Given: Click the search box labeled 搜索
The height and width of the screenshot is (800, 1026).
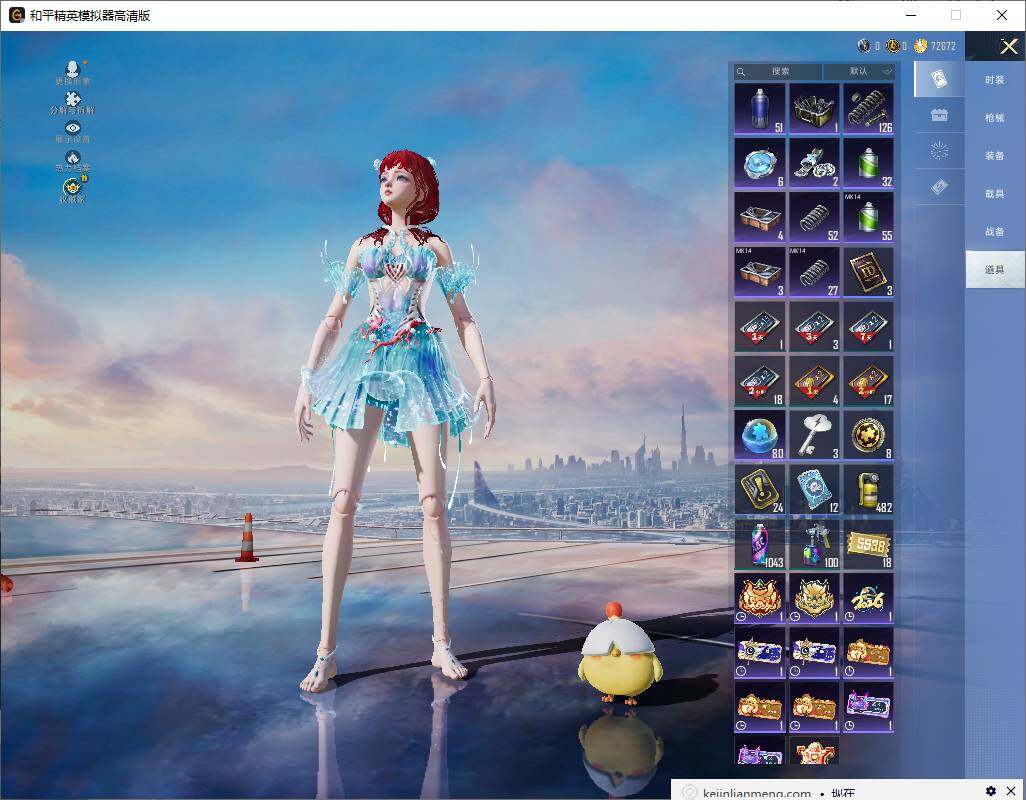Looking at the screenshot, I should tap(778, 71).
